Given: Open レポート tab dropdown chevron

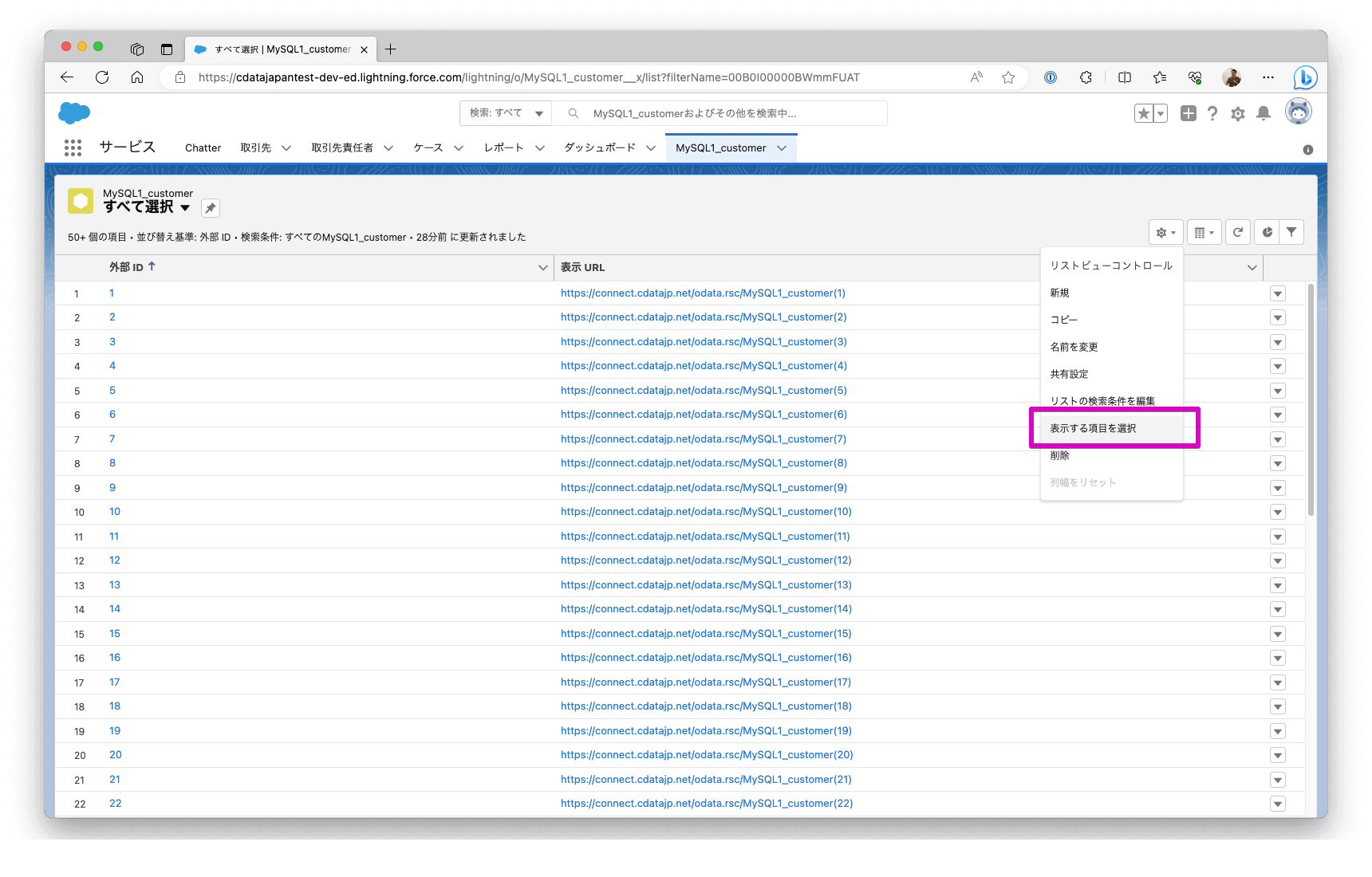Looking at the screenshot, I should 540,148.
